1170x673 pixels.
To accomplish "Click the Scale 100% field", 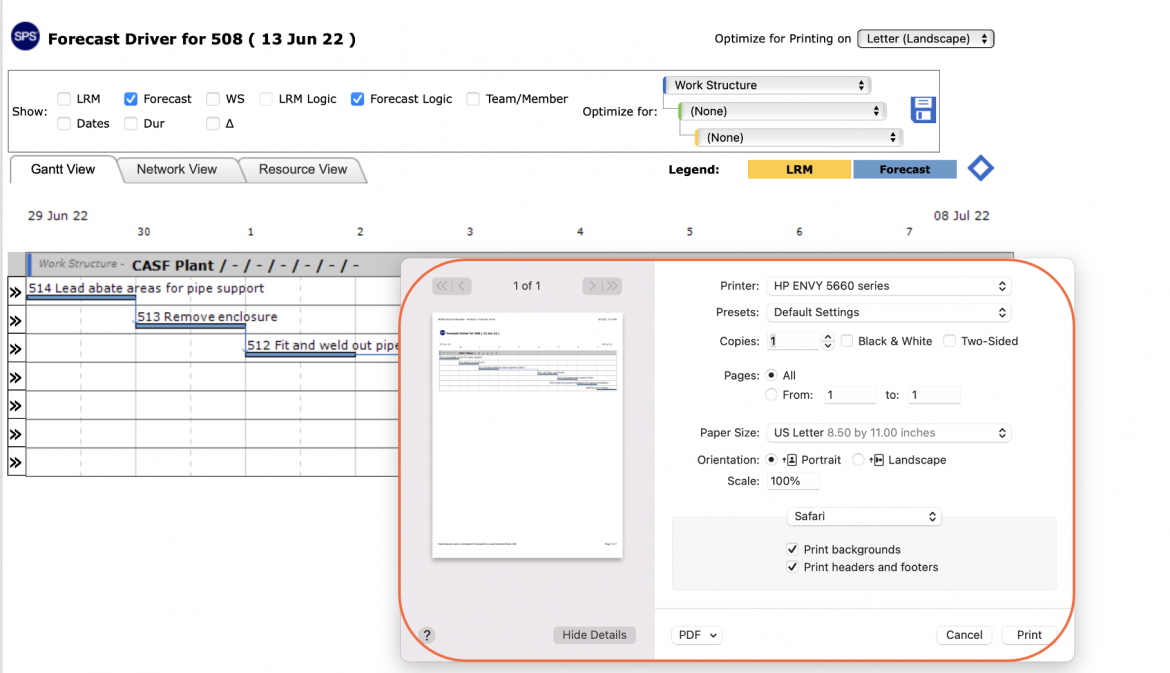I will tap(792, 481).
